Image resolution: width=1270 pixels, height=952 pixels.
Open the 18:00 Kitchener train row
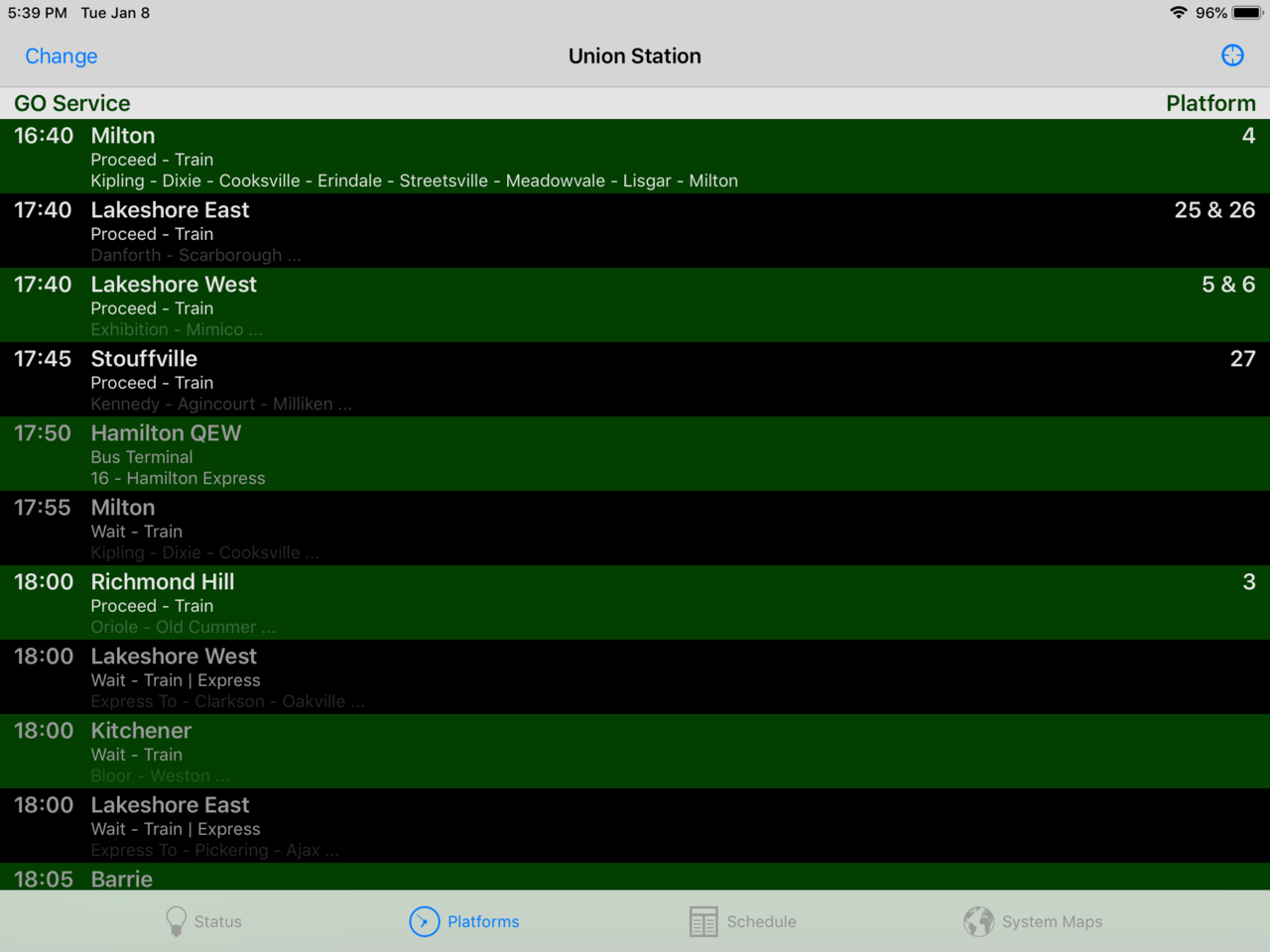point(635,752)
